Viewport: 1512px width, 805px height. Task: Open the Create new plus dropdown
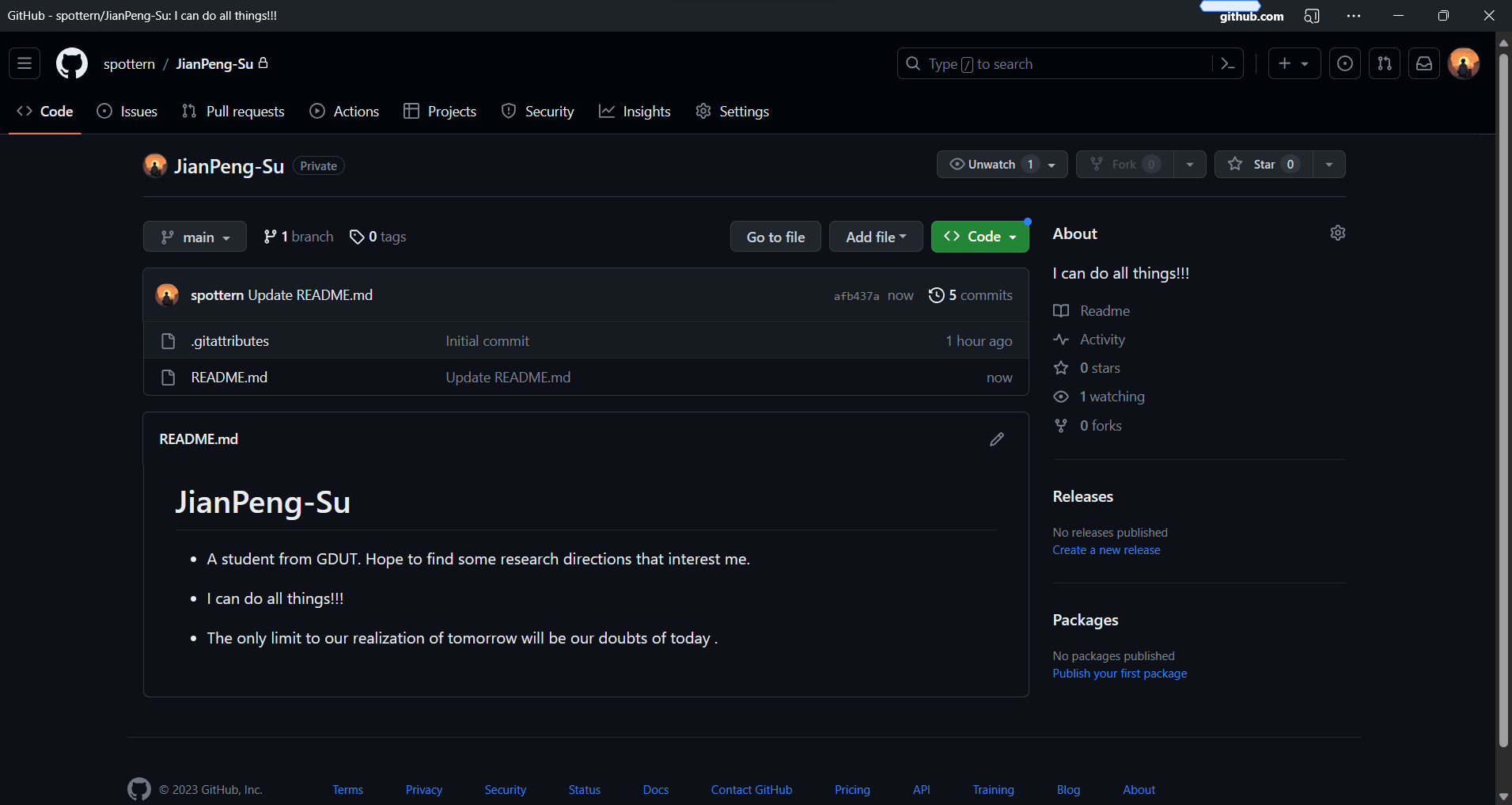(x=1294, y=63)
